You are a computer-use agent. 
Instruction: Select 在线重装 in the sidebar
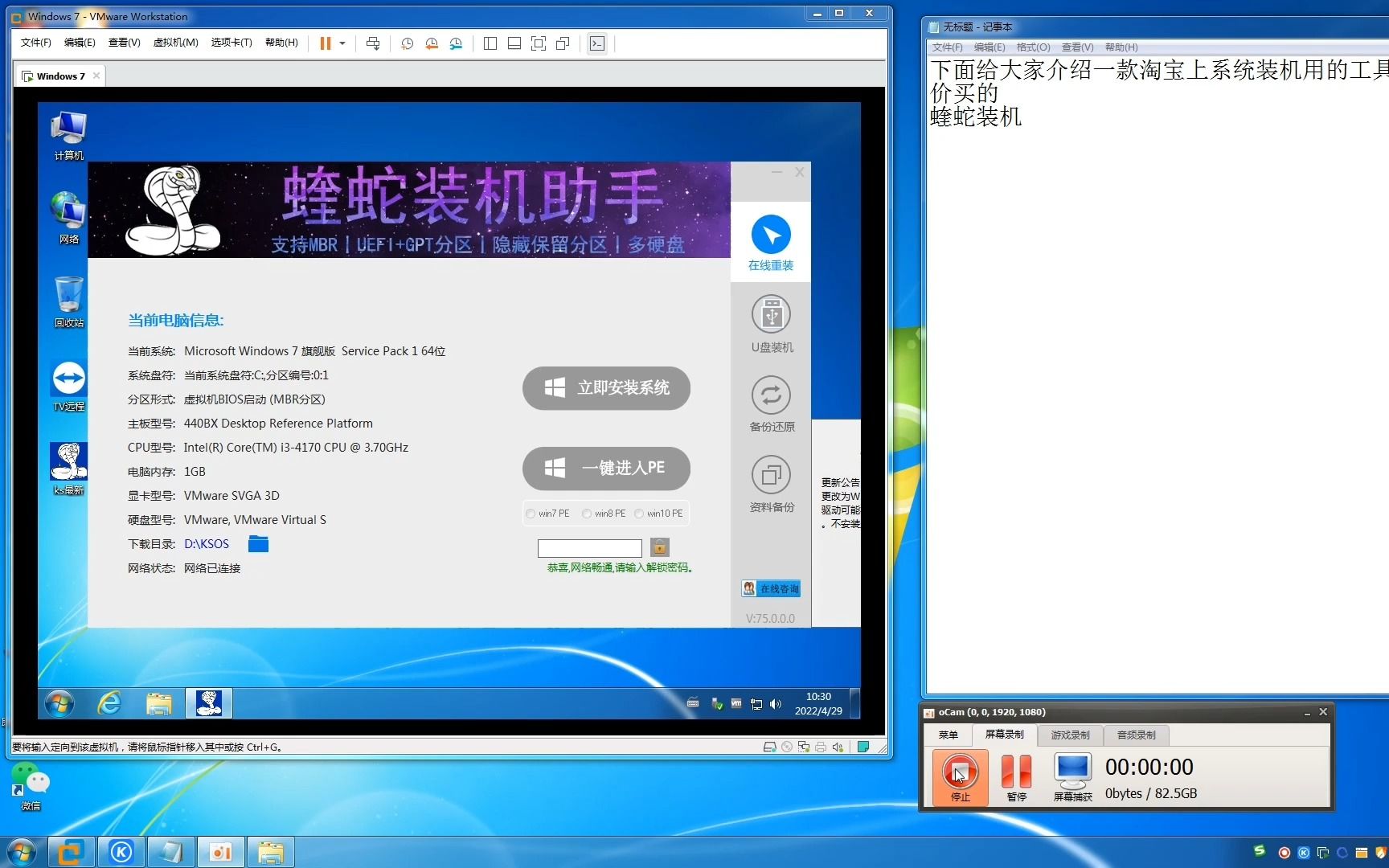coord(771,242)
